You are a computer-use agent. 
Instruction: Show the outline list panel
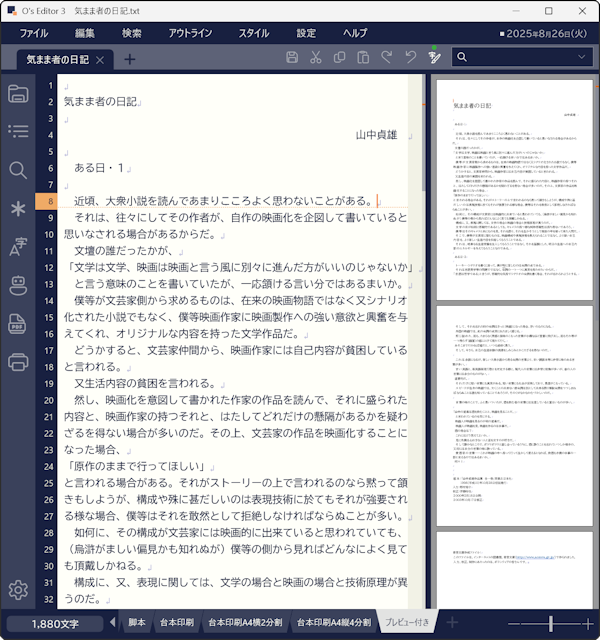click(18, 131)
